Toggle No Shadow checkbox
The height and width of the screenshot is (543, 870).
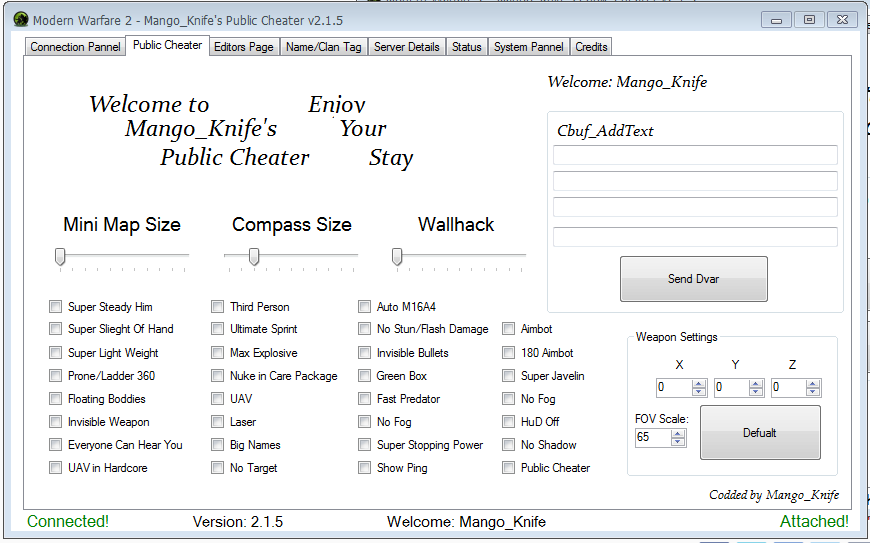click(x=508, y=445)
